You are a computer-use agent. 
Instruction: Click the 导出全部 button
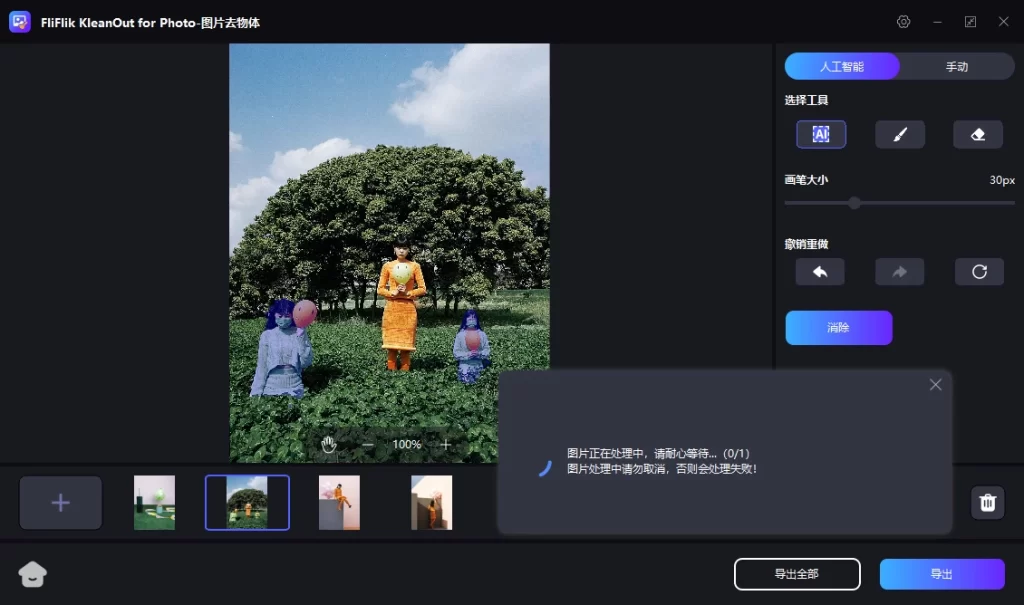pos(797,574)
